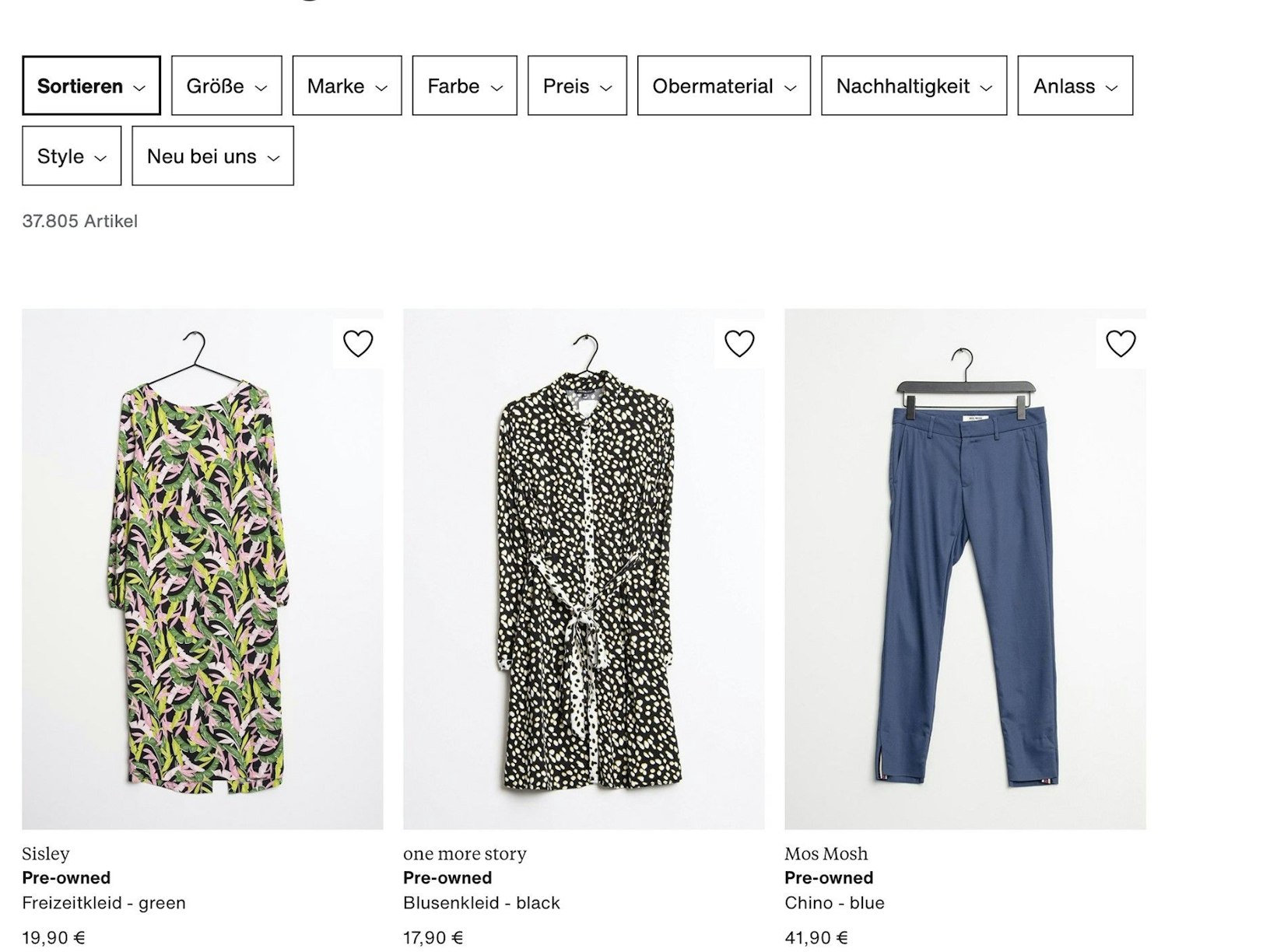Favorite the Sisley green dress with heart
Viewport: 1270px width, 952px height.
coord(358,343)
